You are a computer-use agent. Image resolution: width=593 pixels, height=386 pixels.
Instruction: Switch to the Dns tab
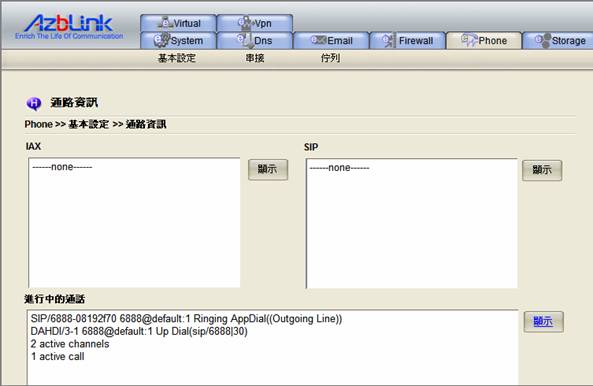(255, 40)
